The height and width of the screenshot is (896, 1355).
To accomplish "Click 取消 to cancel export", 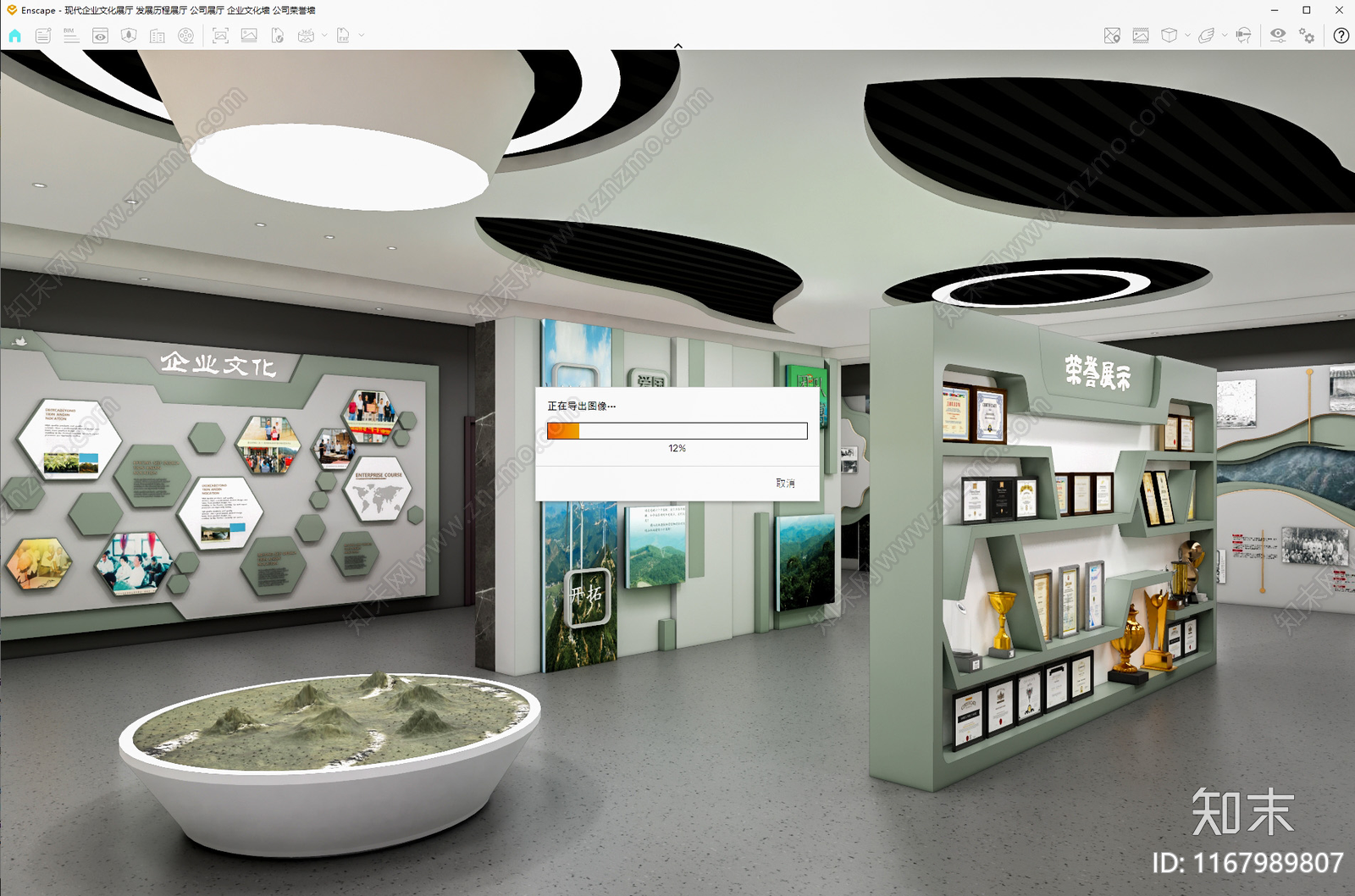I will (785, 483).
